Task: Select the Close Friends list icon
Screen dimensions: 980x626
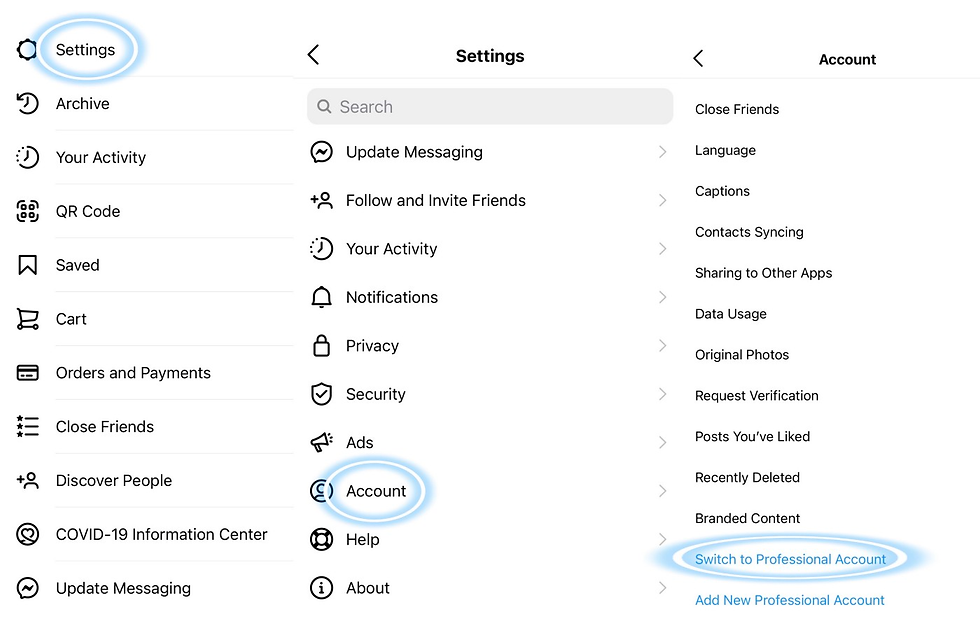Action: (27, 427)
